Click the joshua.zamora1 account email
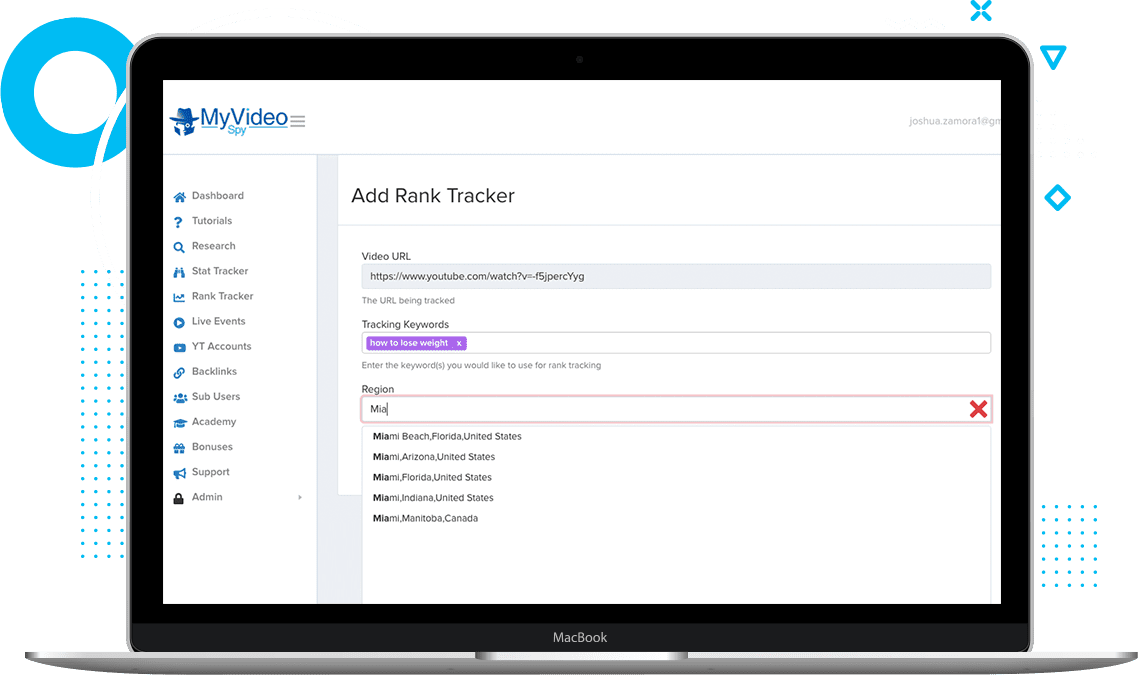 click(954, 121)
